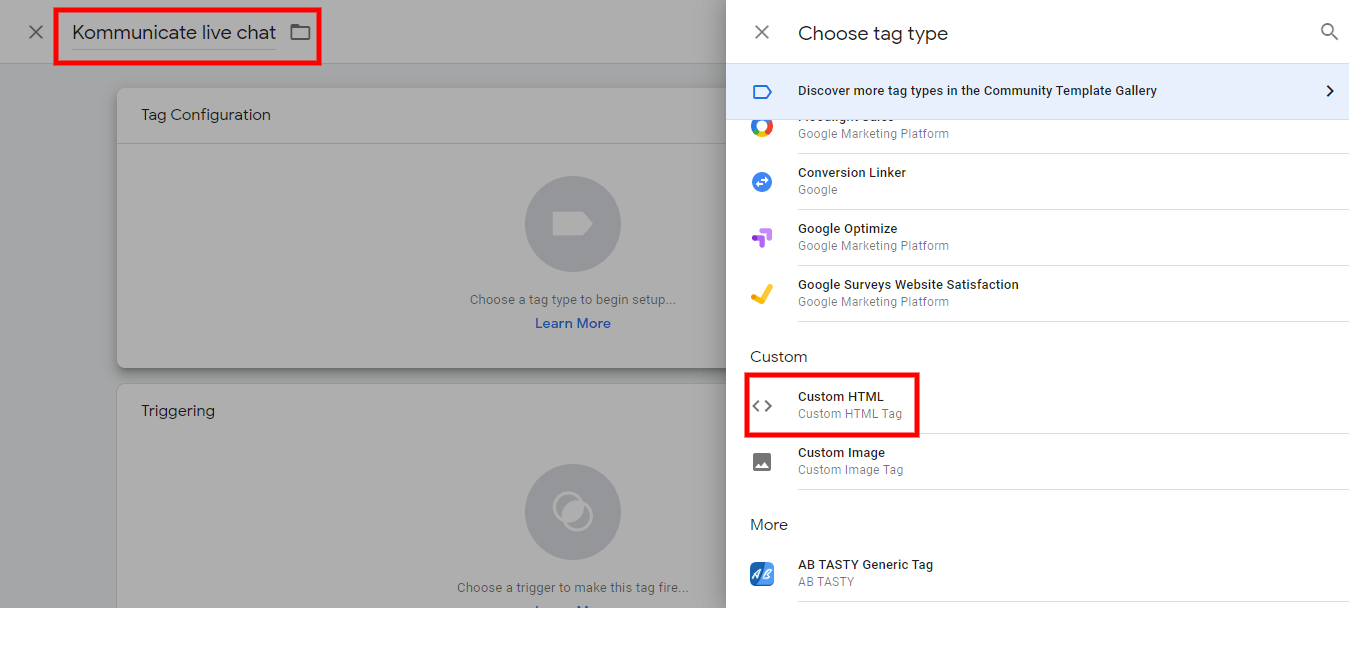The image size is (1349, 657).
Task: Click the Tag Configuration section header
Action: [206, 114]
